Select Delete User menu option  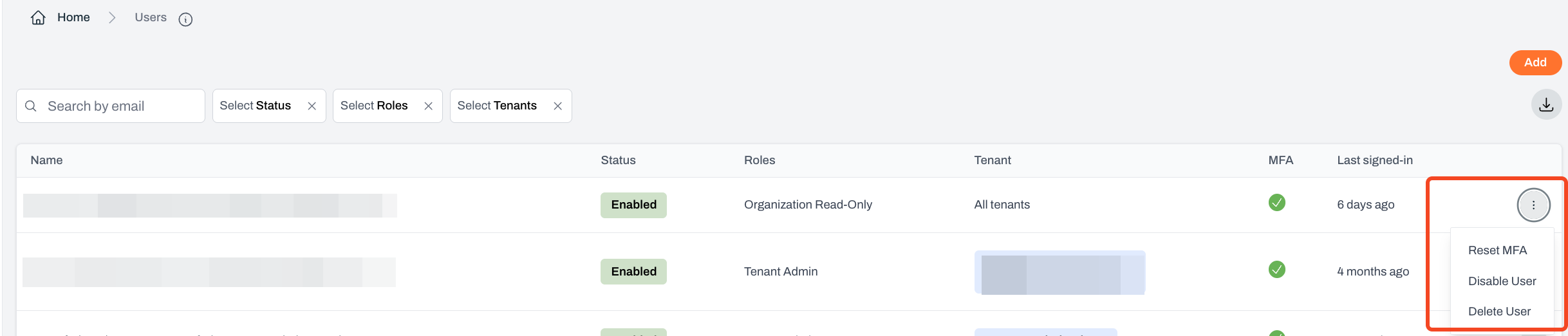pyautogui.click(x=1499, y=312)
